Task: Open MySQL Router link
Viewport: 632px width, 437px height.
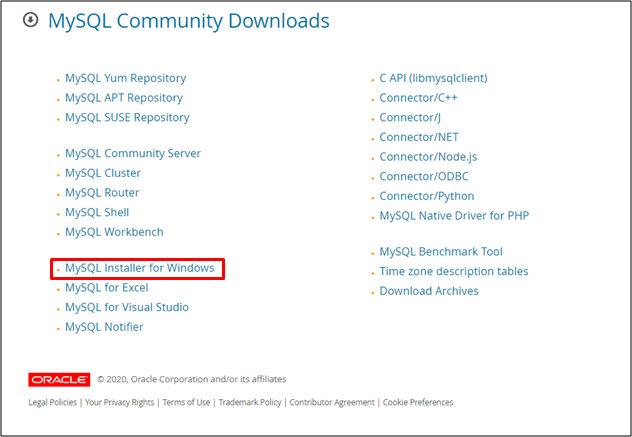Action: pyautogui.click(x=102, y=193)
